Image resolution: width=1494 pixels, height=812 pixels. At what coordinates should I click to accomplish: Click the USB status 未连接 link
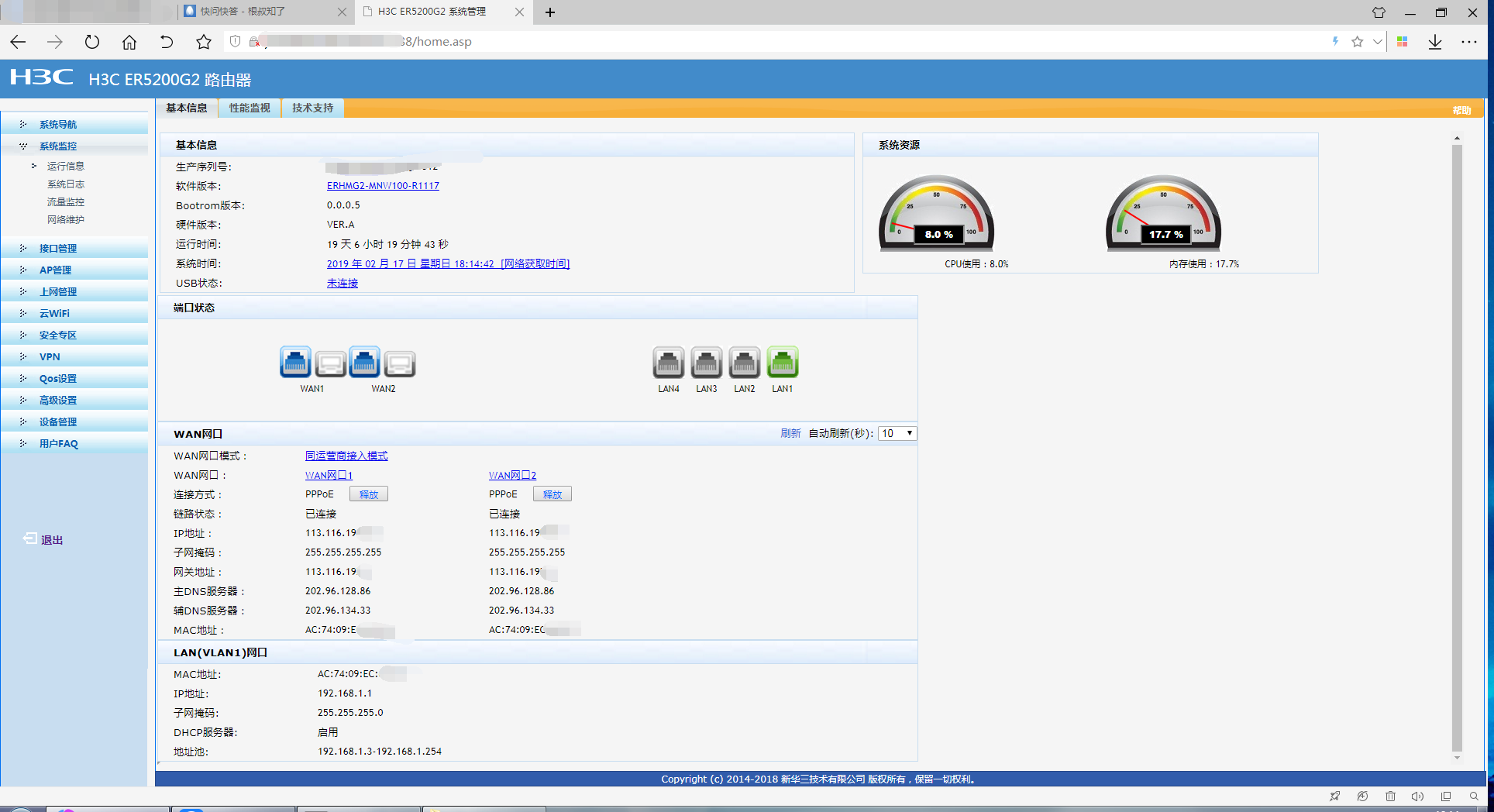click(x=343, y=283)
